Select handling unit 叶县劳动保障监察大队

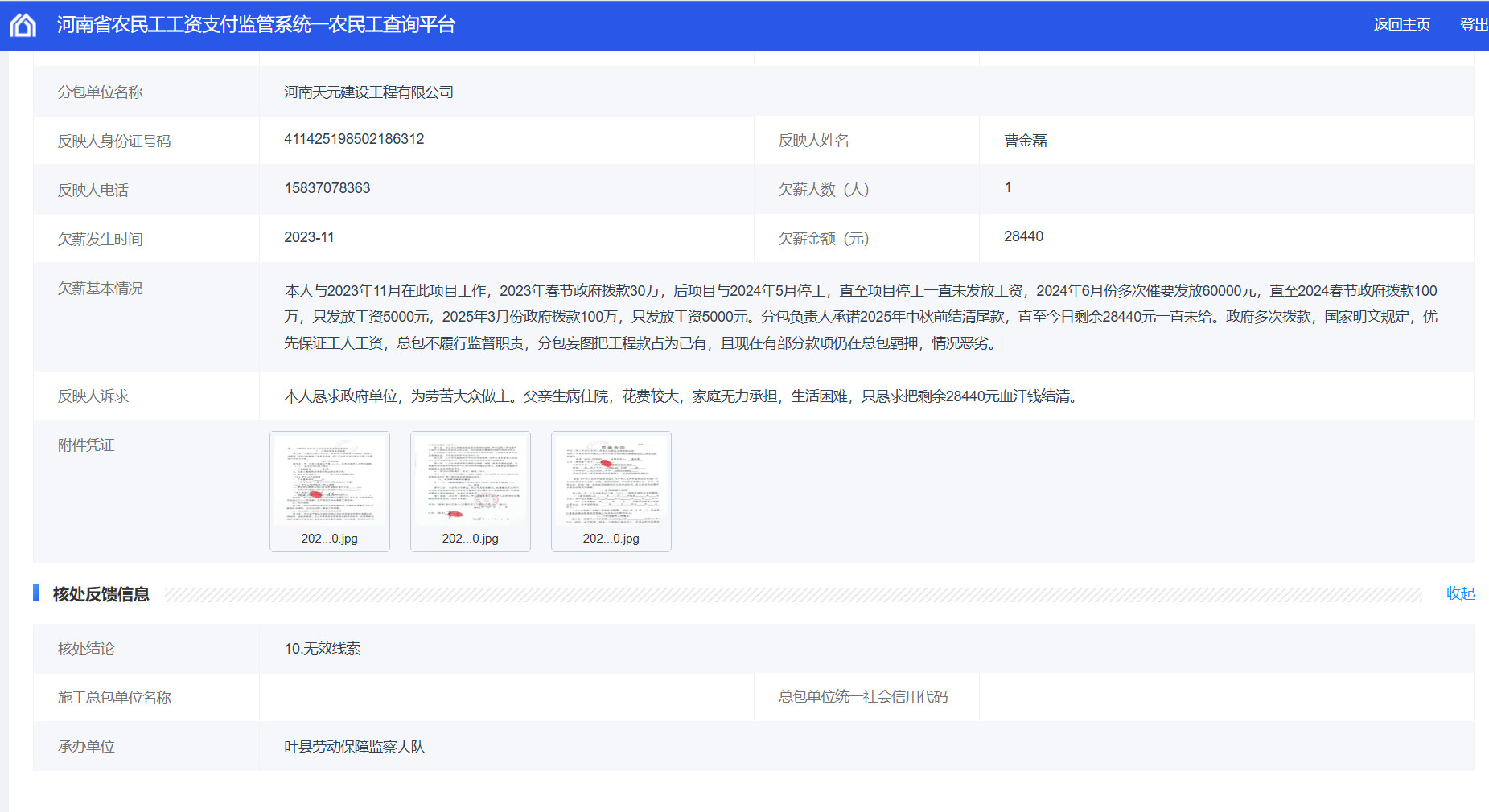pyautogui.click(x=355, y=747)
